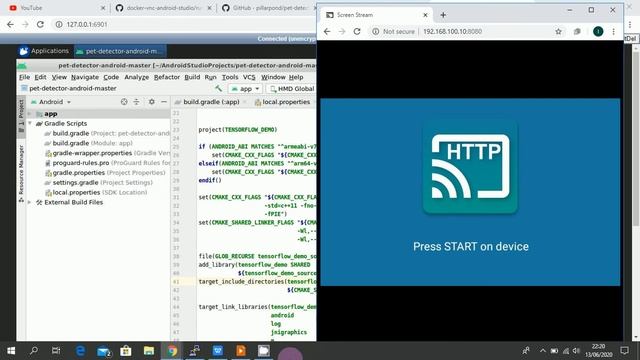Switch to local.properties editor tab
640x360 pixels.
285,102
